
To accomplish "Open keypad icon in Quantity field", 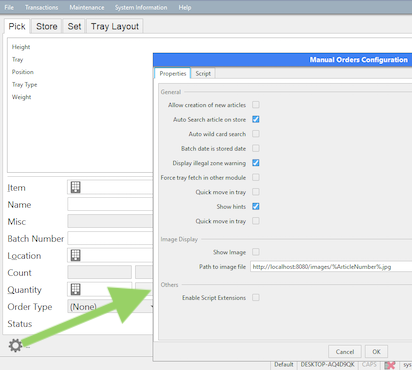I will [76, 289].
